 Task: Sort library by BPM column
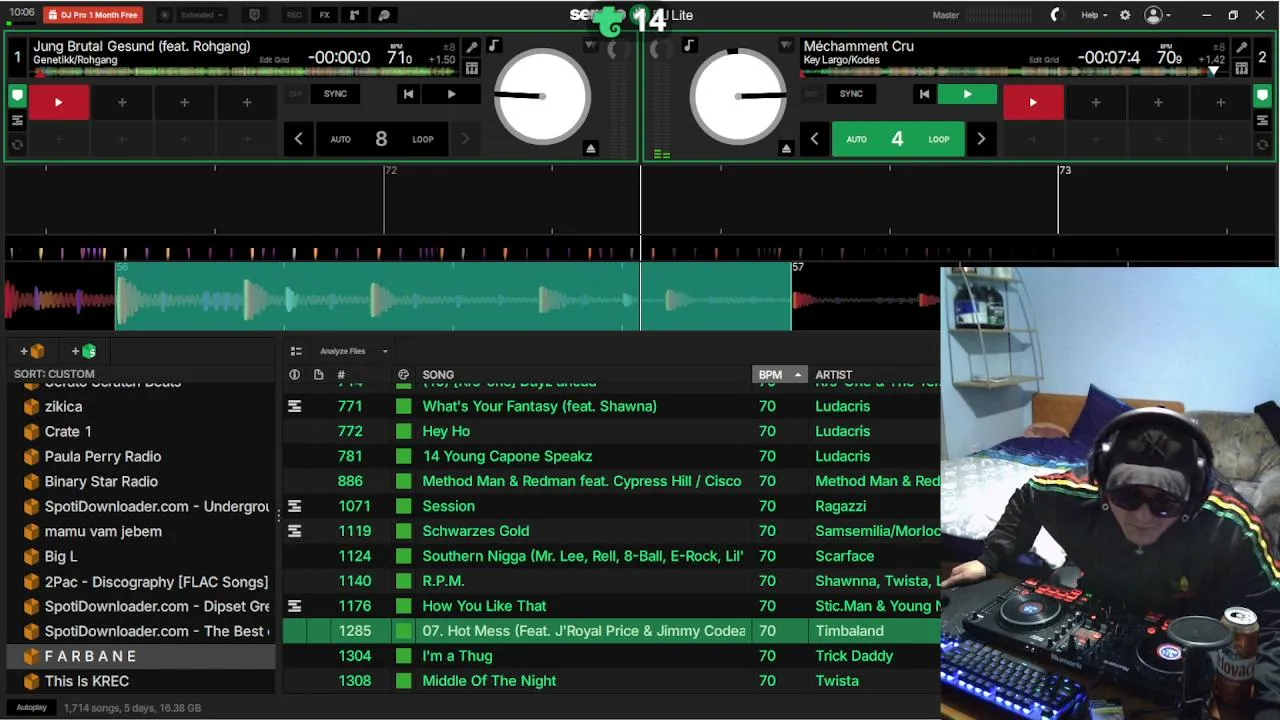(x=778, y=375)
